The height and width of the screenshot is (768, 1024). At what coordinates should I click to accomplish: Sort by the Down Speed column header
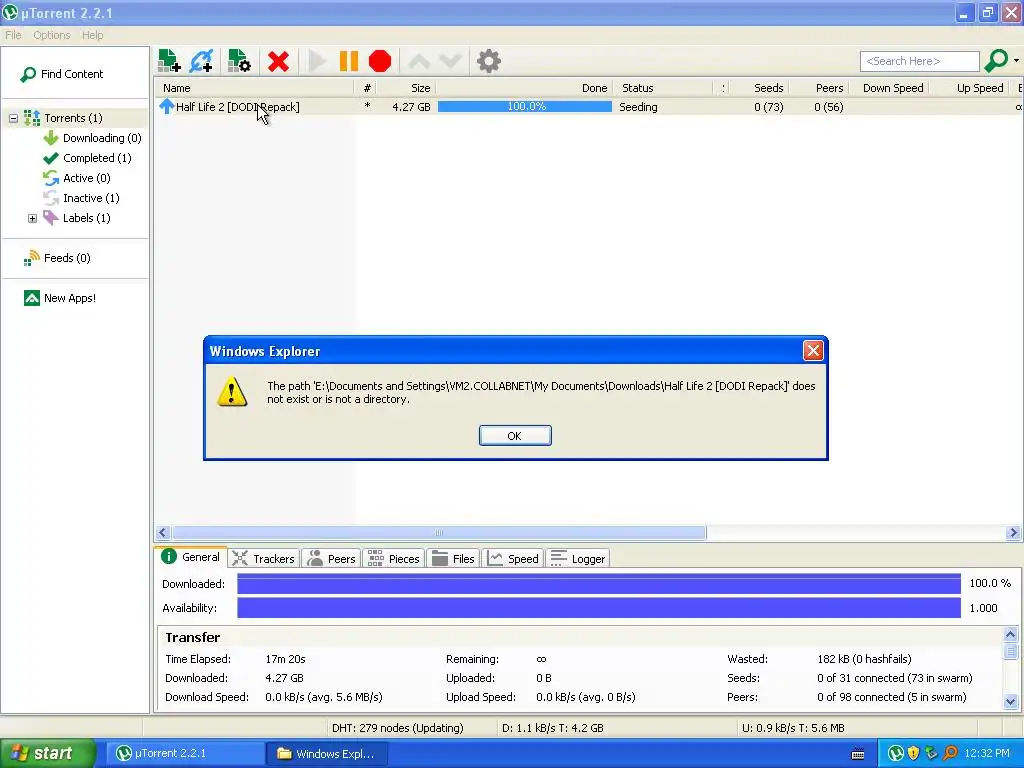pyautogui.click(x=889, y=88)
